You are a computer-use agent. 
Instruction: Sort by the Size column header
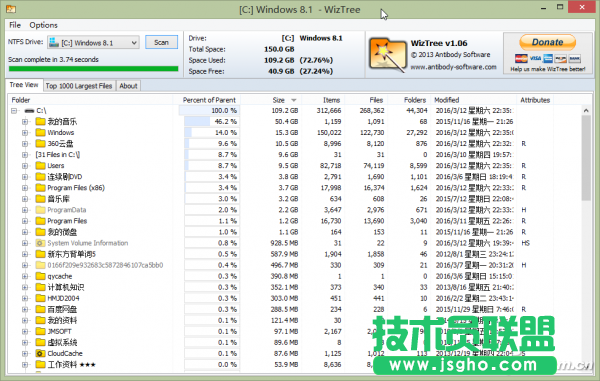(278, 100)
